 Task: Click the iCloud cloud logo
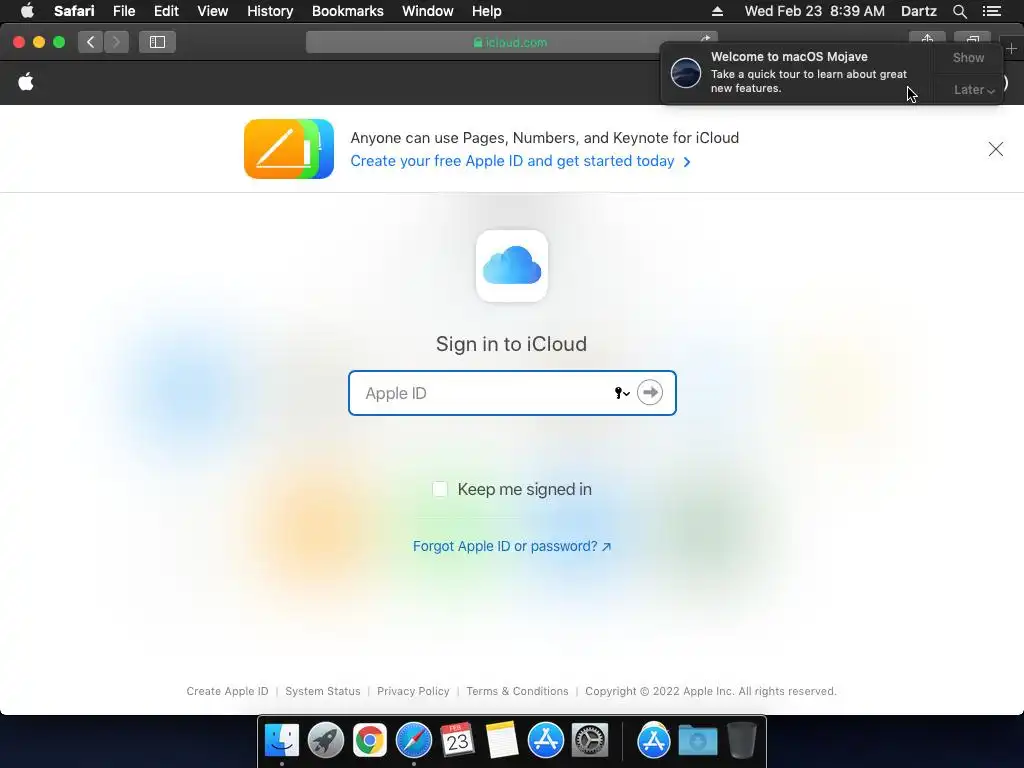tap(512, 266)
